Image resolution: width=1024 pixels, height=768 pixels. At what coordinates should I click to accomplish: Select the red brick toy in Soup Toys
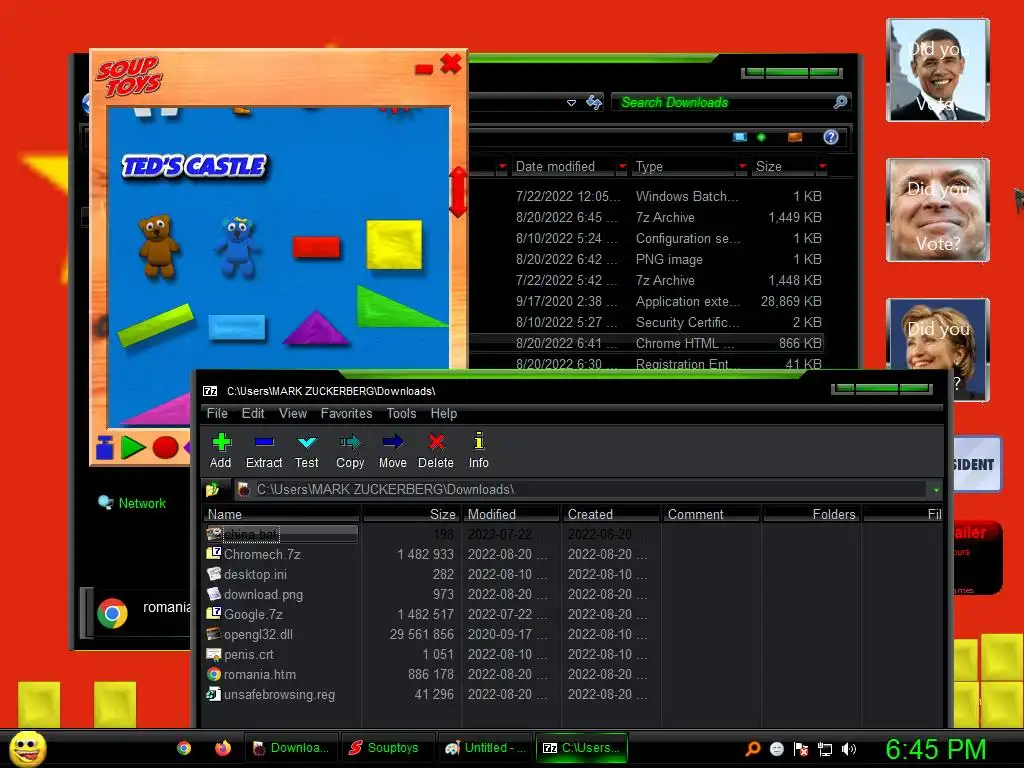[316, 248]
